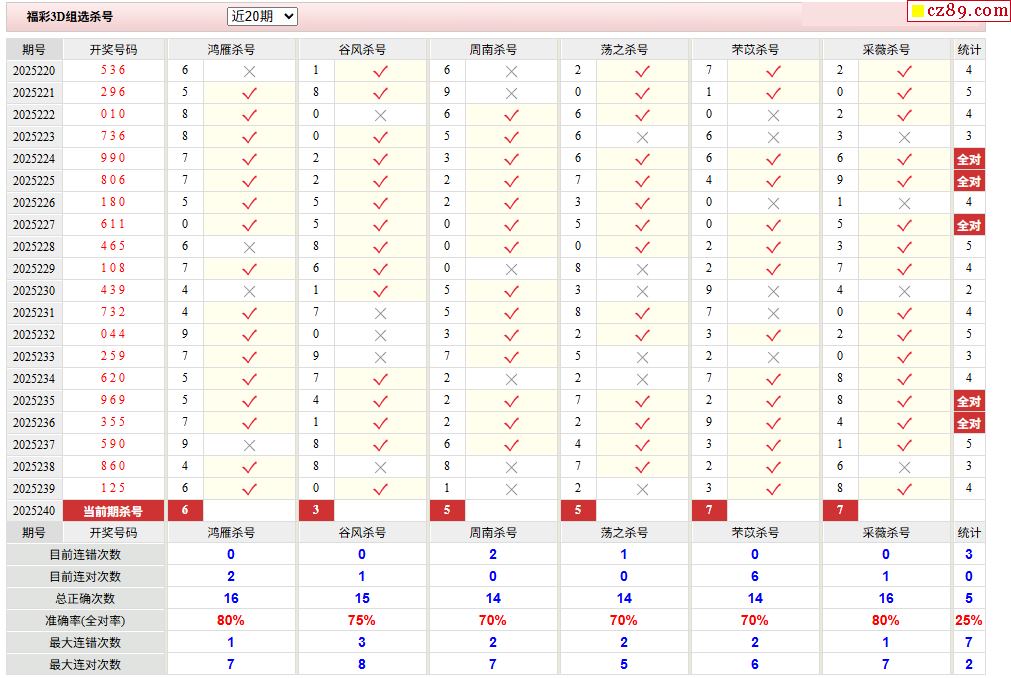Image resolution: width=1011 pixels, height=678 pixels.
Task: Click draw number 536
Action: pyautogui.click(x=113, y=70)
